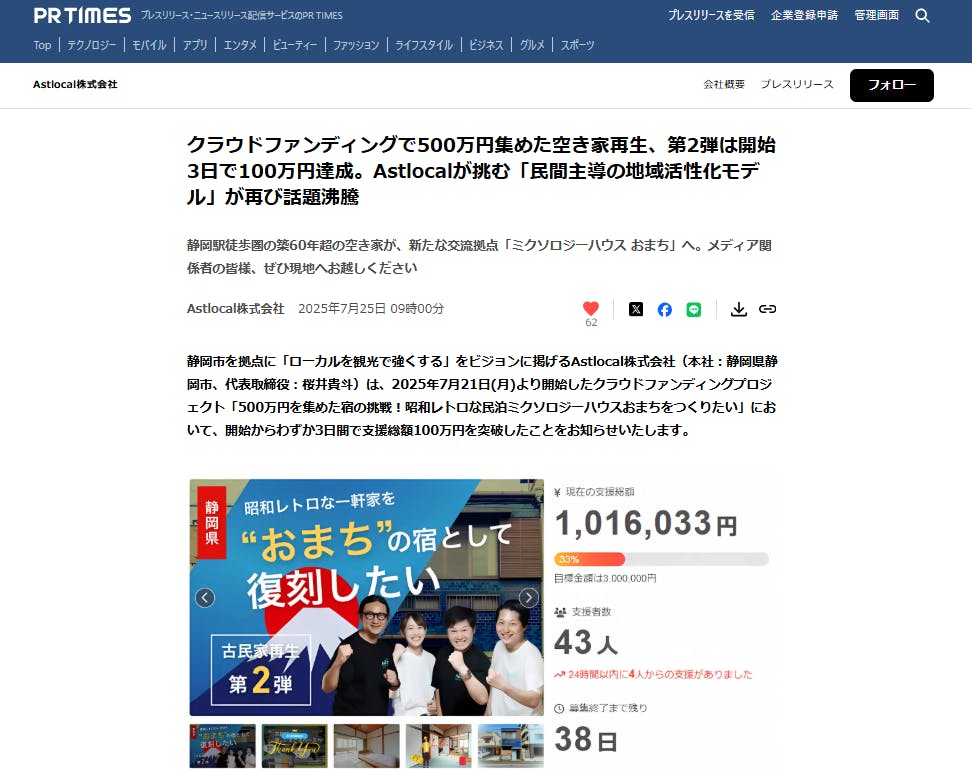Open the プレスリリース company tab
This screenshot has height=769, width=972.
(796, 85)
